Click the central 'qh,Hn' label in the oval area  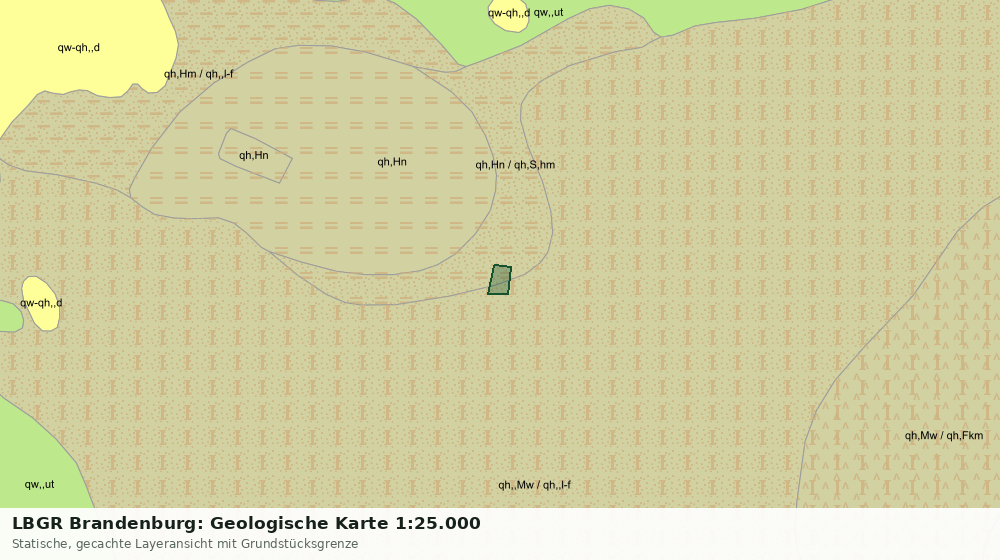click(x=392, y=162)
